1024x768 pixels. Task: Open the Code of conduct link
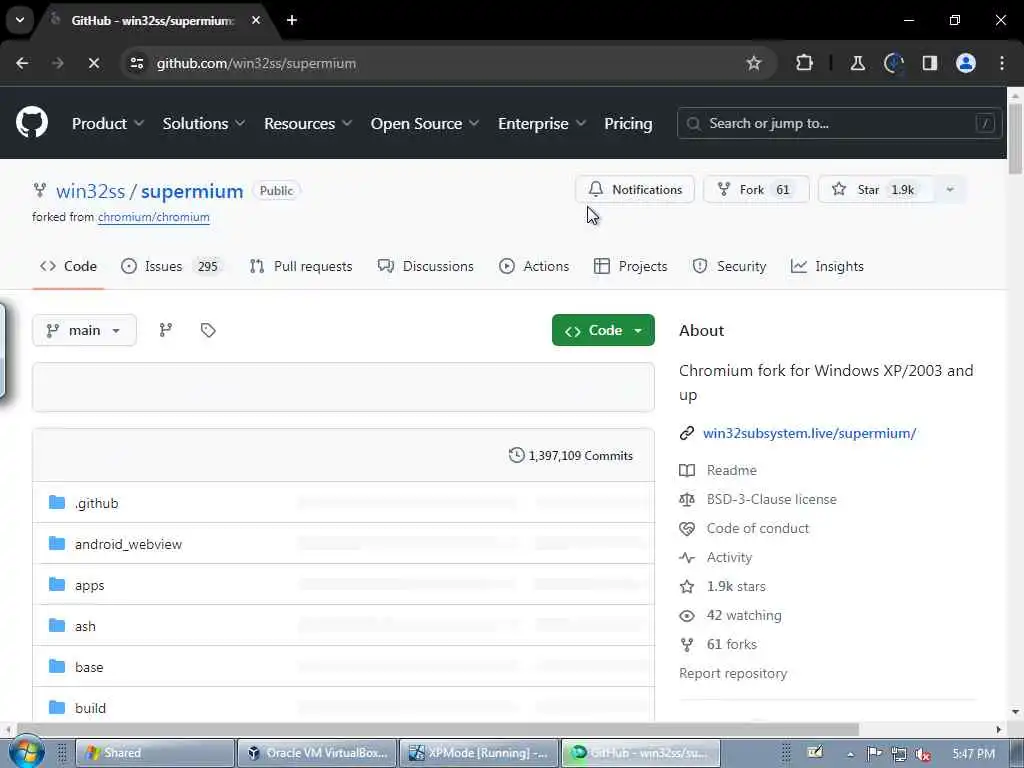[758, 528]
